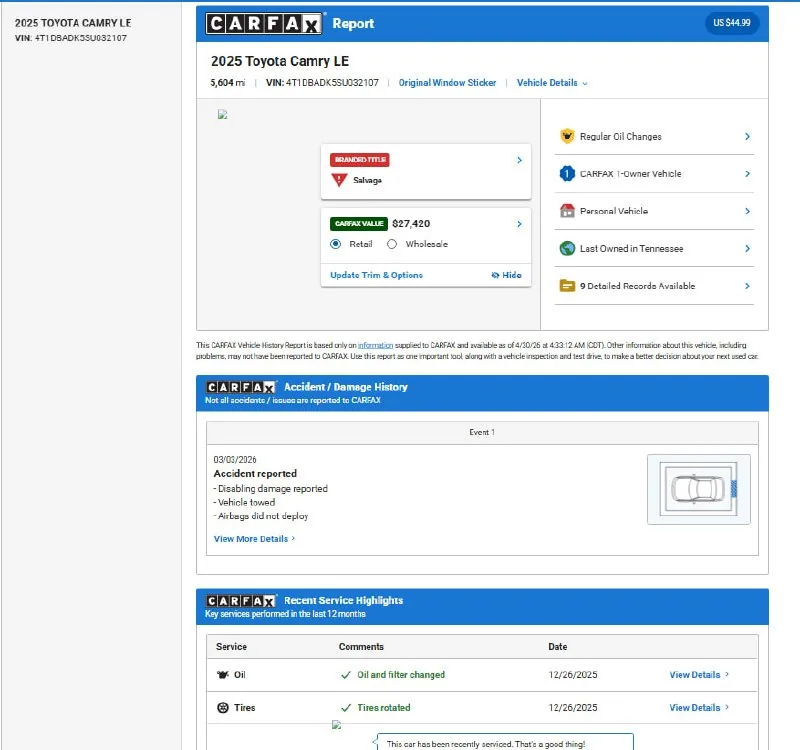The width and height of the screenshot is (800, 750).
Task: Open the Branded Title card chevron
Action: 519,160
